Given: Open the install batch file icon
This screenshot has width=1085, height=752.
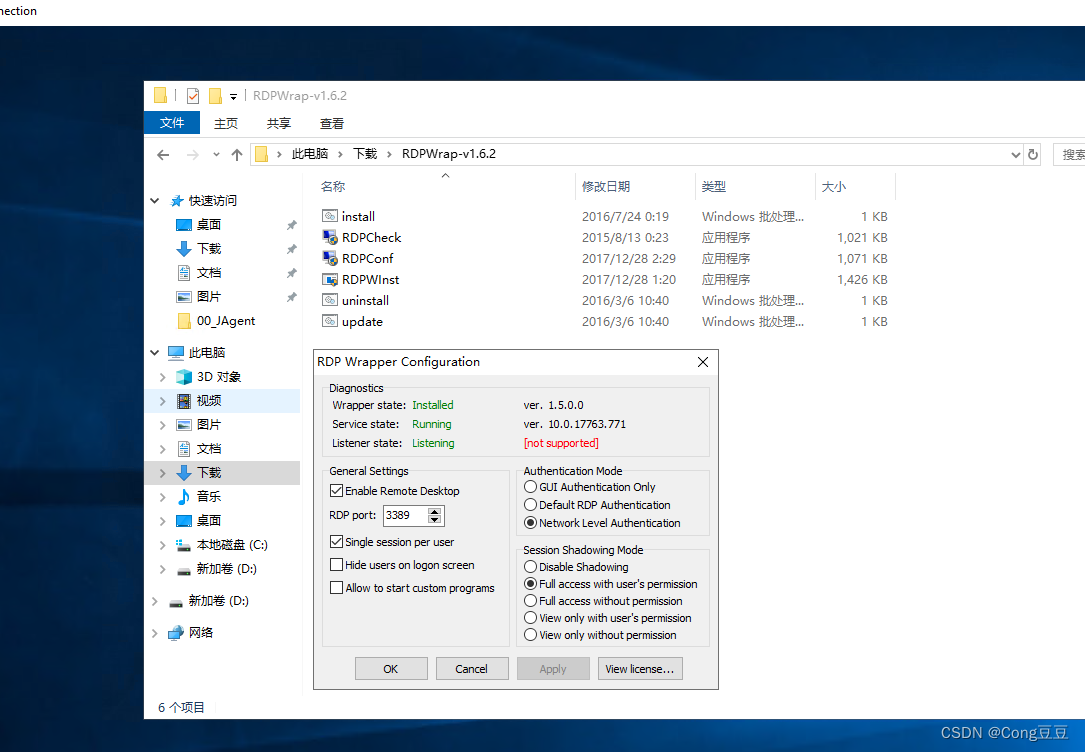Looking at the screenshot, I should coord(331,216).
